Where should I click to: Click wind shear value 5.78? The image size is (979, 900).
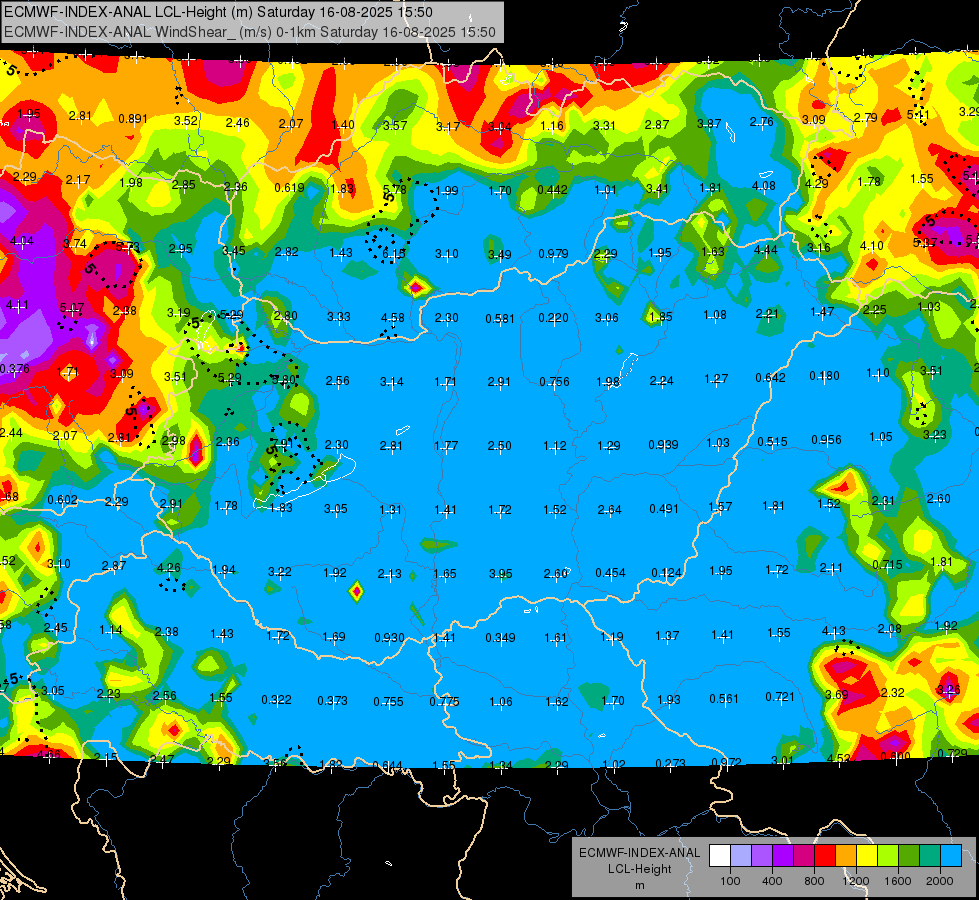point(395,189)
